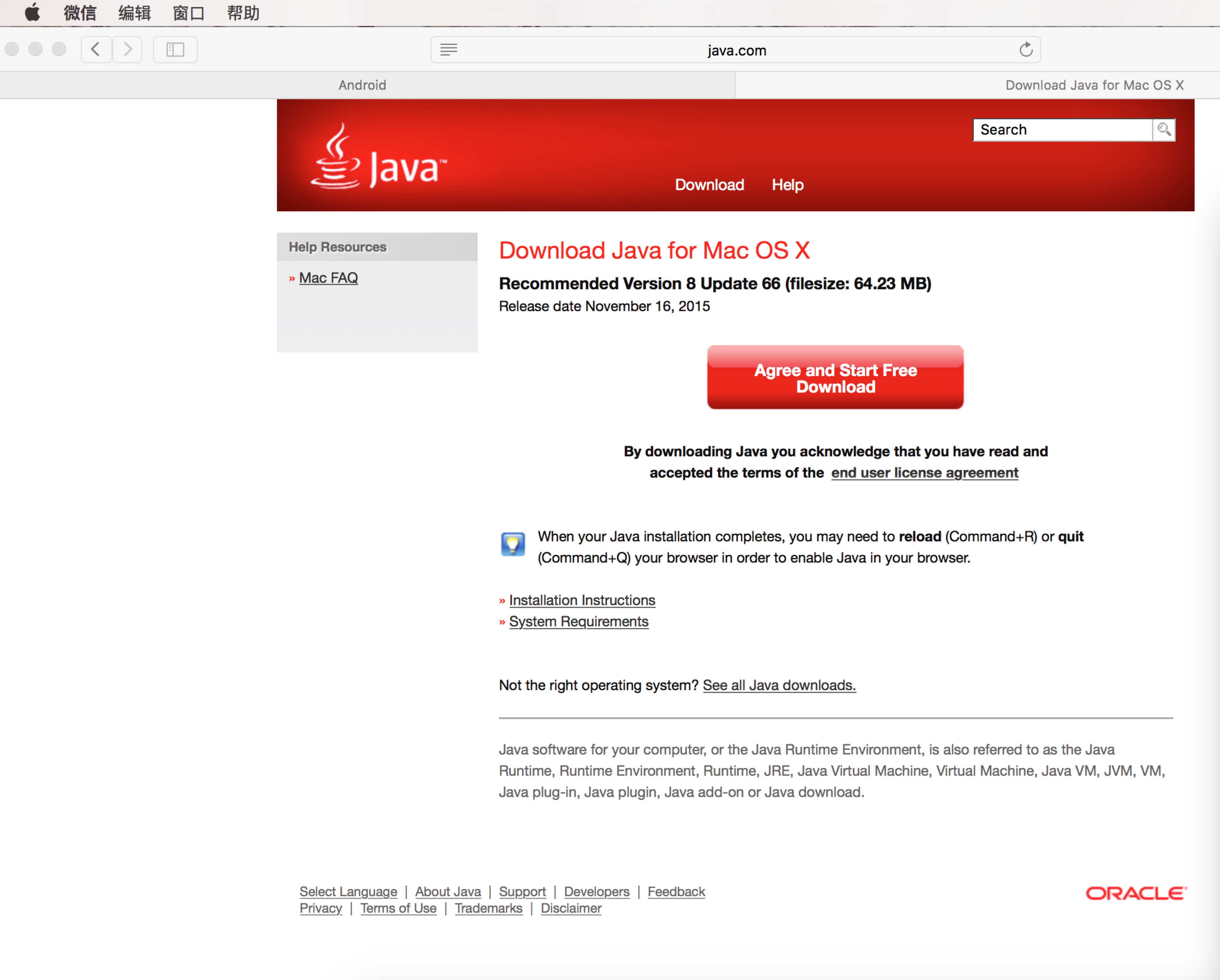Switch to the Android tab

click(x=367, y=85)
